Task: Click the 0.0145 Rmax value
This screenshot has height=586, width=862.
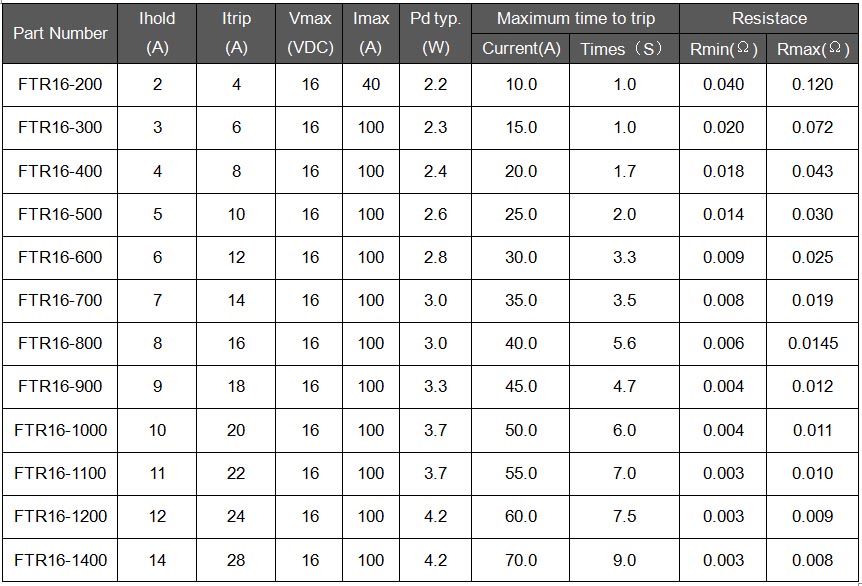Action: (812, 343)
